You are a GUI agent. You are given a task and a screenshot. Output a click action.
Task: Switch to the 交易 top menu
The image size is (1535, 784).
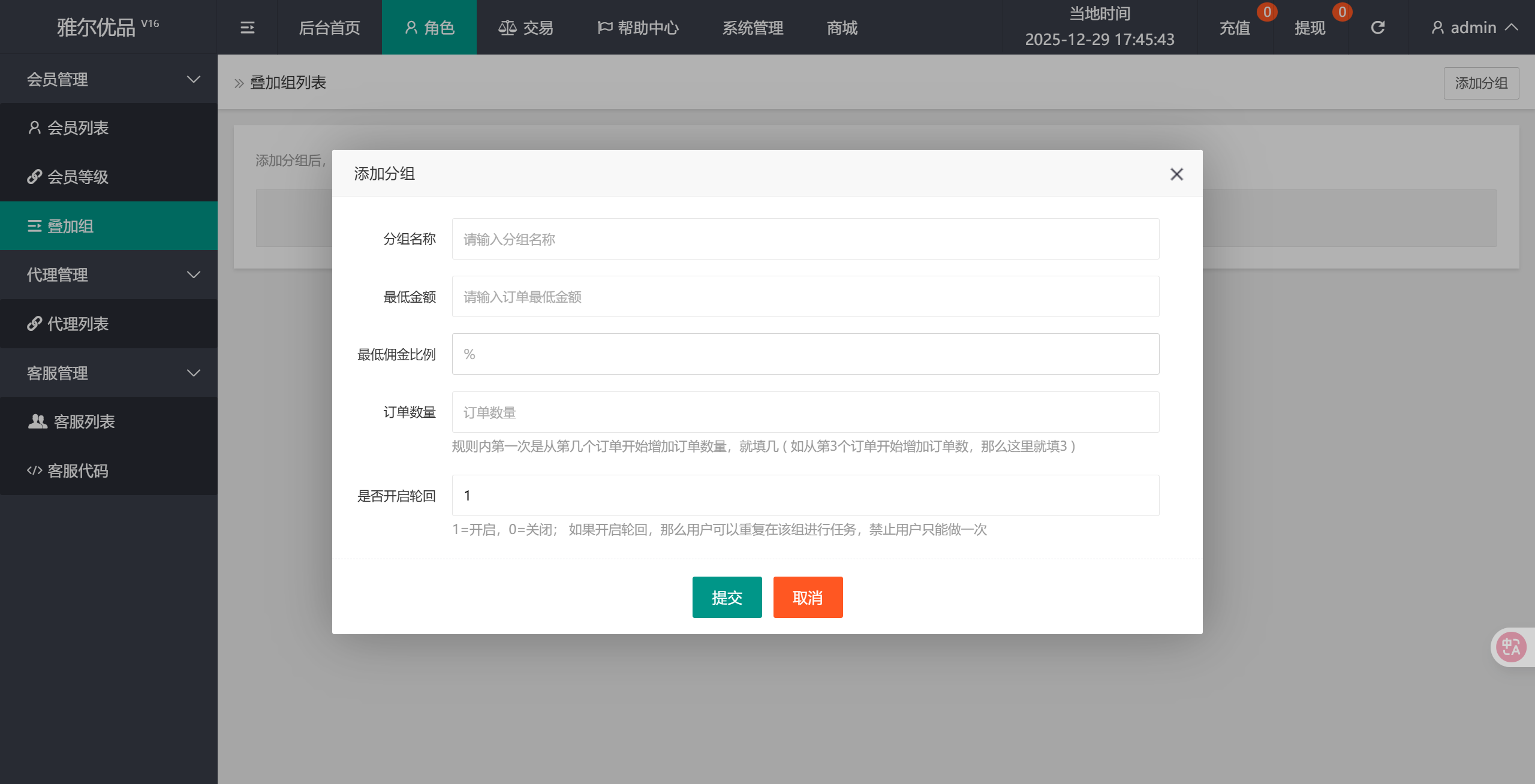click(526, 28)
